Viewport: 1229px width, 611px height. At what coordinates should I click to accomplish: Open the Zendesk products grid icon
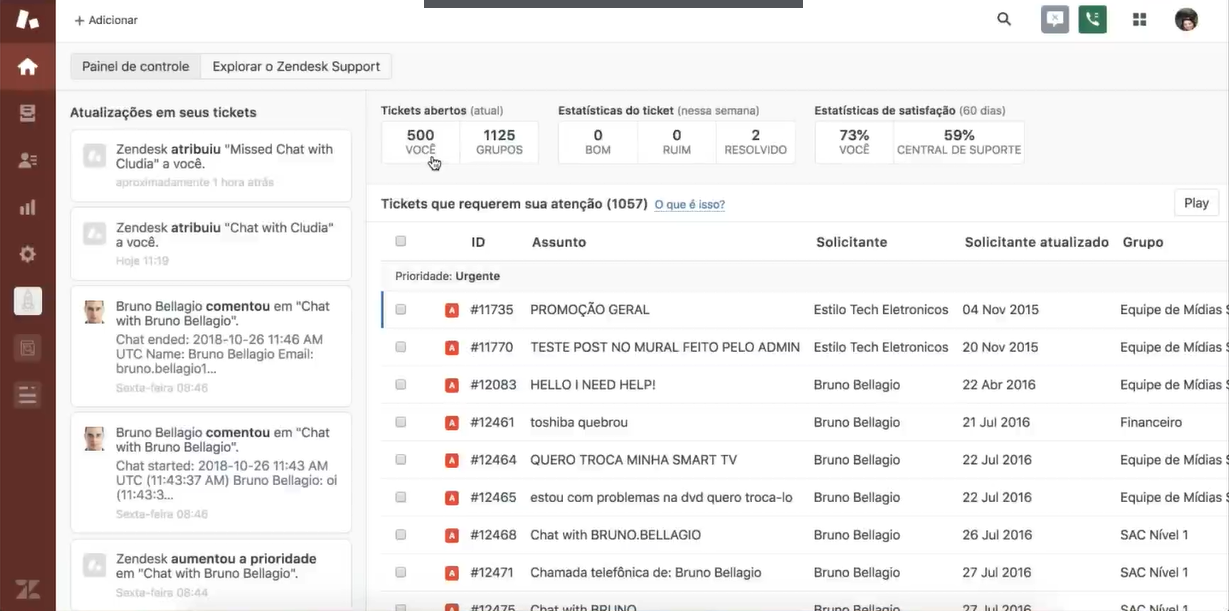(x=1139, y=19)
